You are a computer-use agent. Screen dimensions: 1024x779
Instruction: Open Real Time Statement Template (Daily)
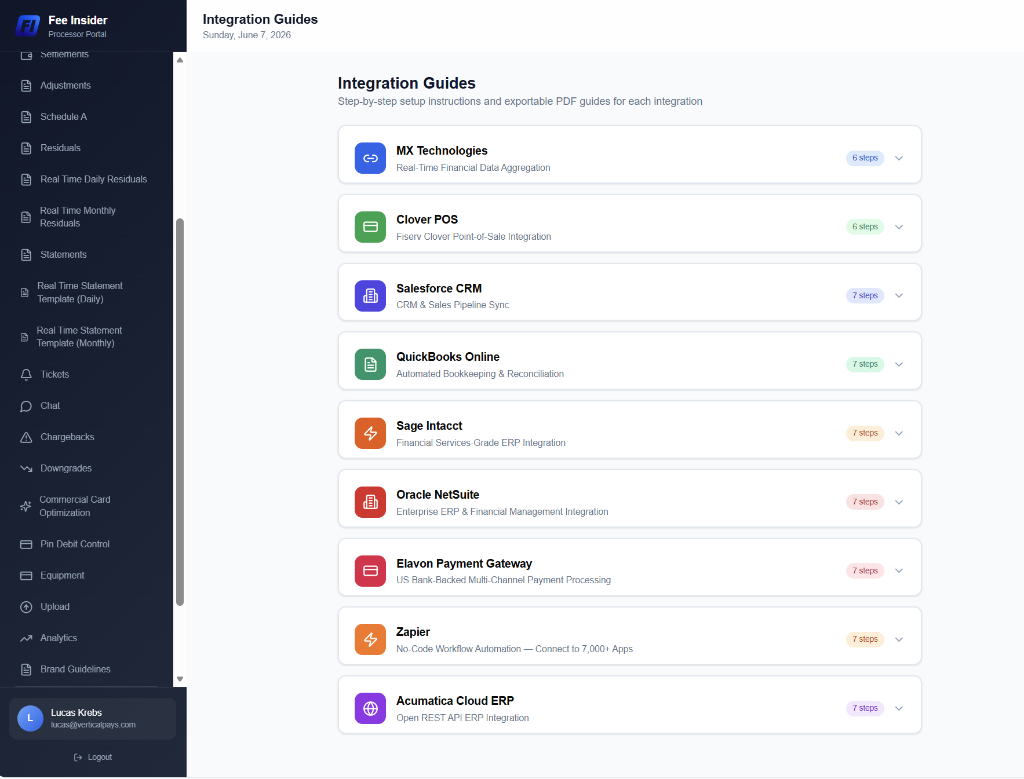(88, 293)
